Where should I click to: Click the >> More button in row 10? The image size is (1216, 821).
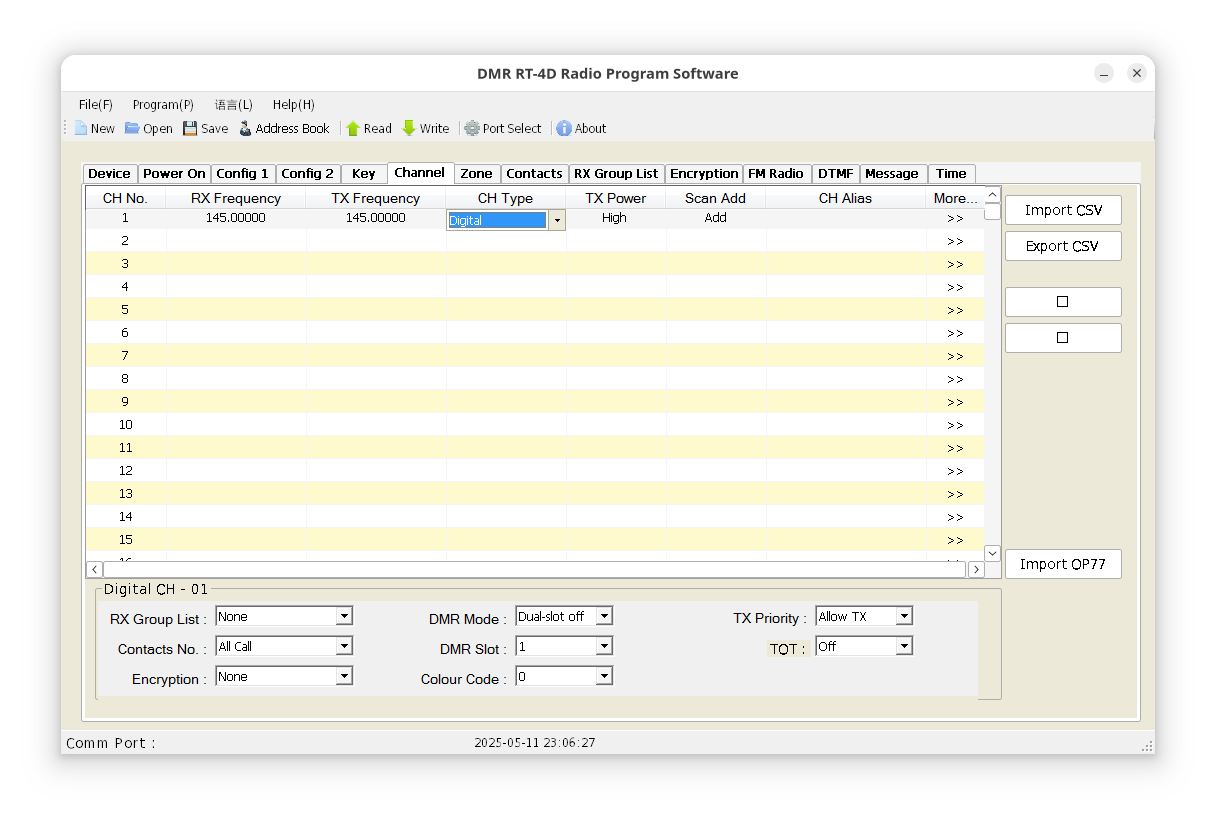click(955, 425)
